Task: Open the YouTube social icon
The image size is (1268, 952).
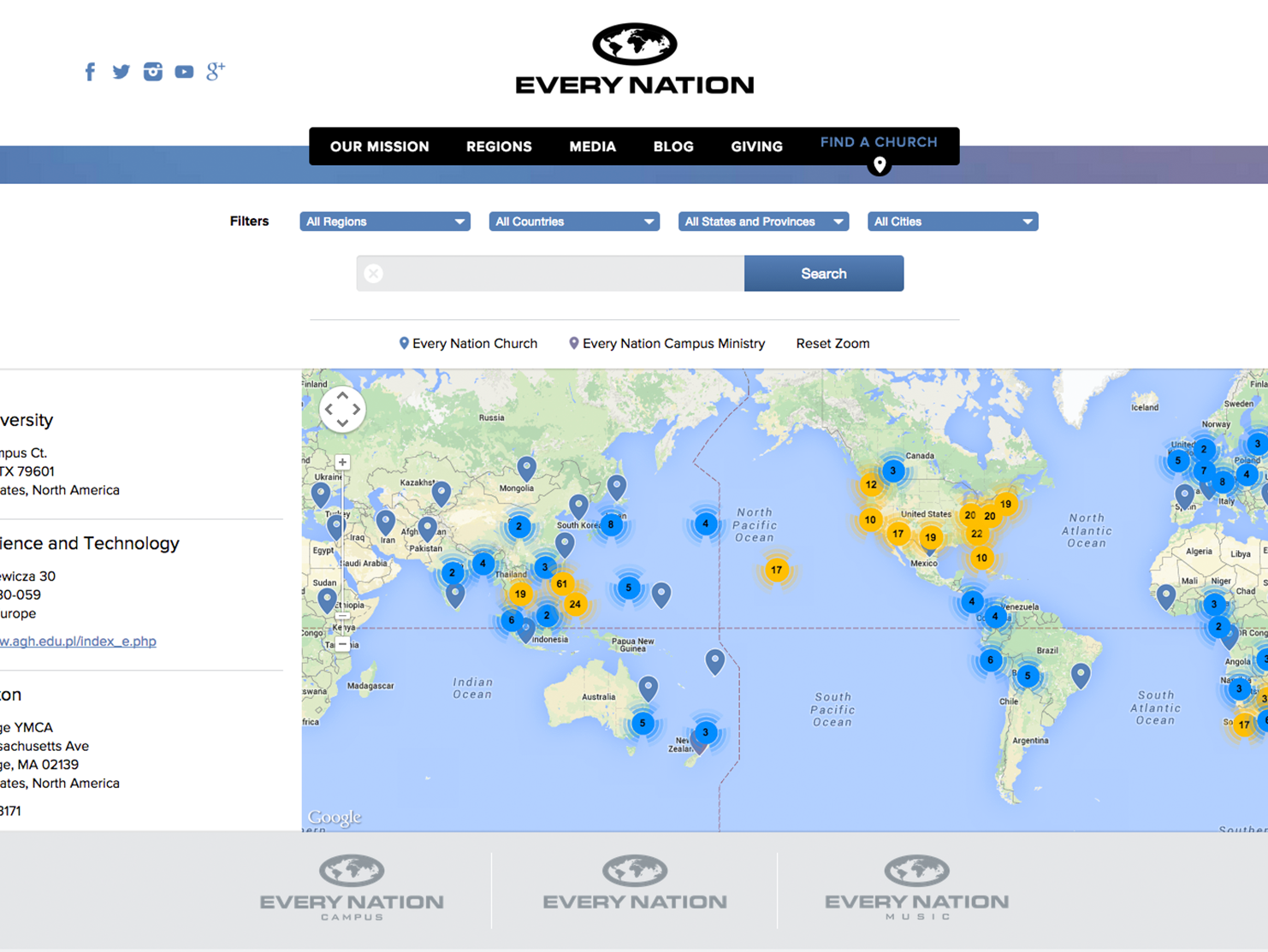Action: click(x=184, y=72)
